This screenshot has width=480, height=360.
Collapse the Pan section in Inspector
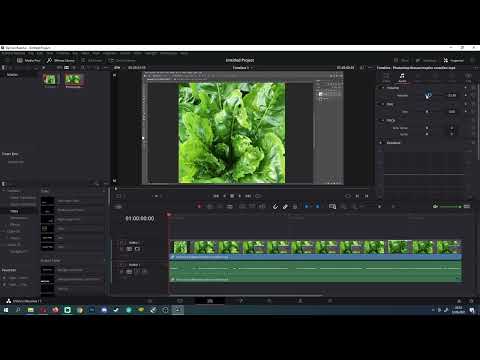pyautogui.click(x=383, y=104)
